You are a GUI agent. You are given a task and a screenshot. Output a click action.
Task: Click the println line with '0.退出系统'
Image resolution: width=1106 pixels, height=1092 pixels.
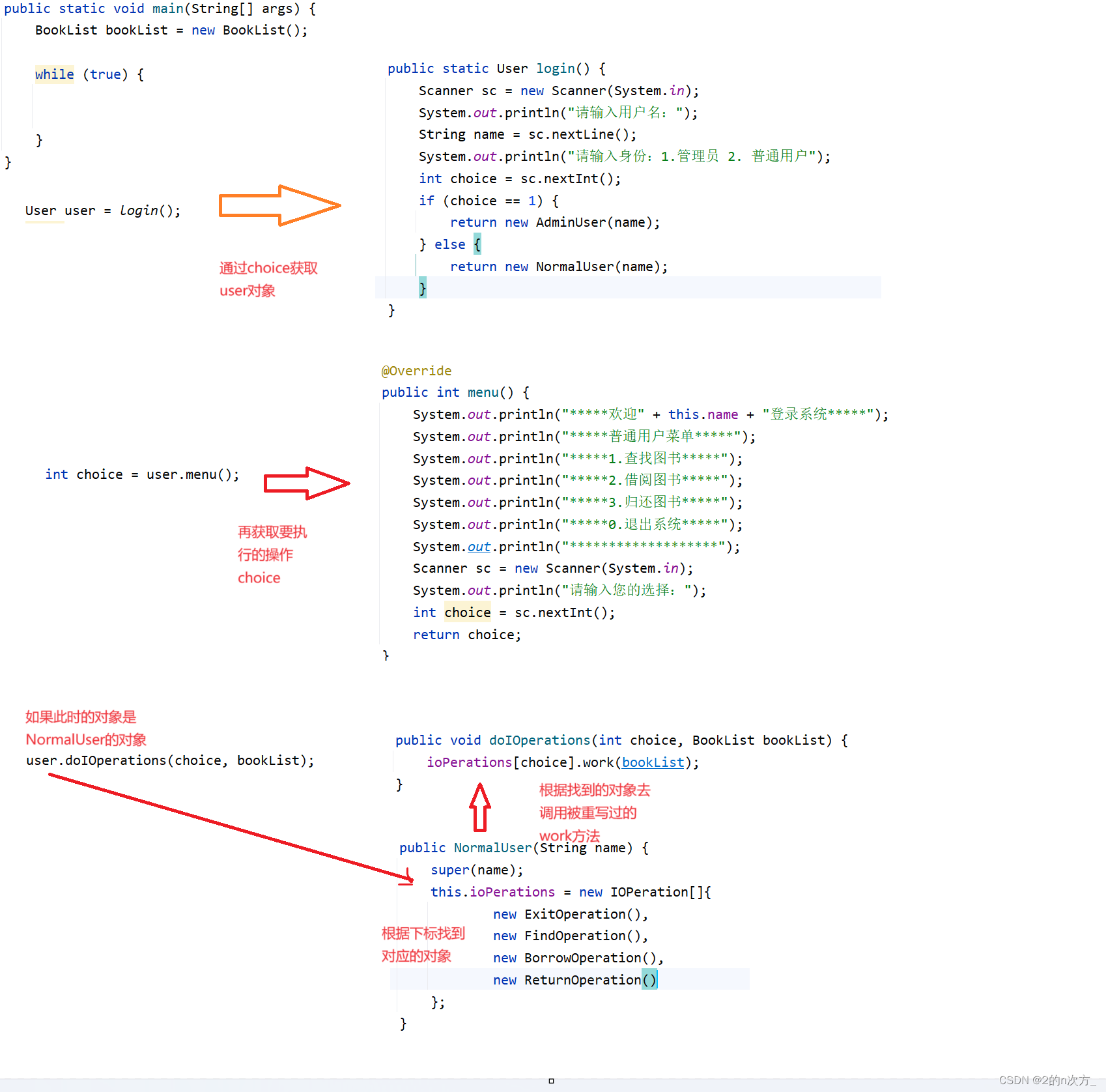(x=578, y=524)
